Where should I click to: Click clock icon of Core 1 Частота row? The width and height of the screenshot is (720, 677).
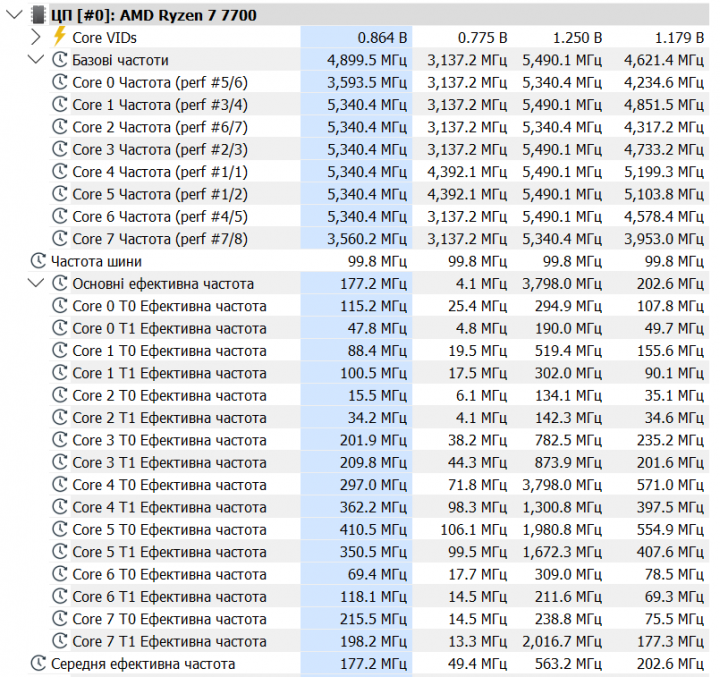(x=60, y=104)
